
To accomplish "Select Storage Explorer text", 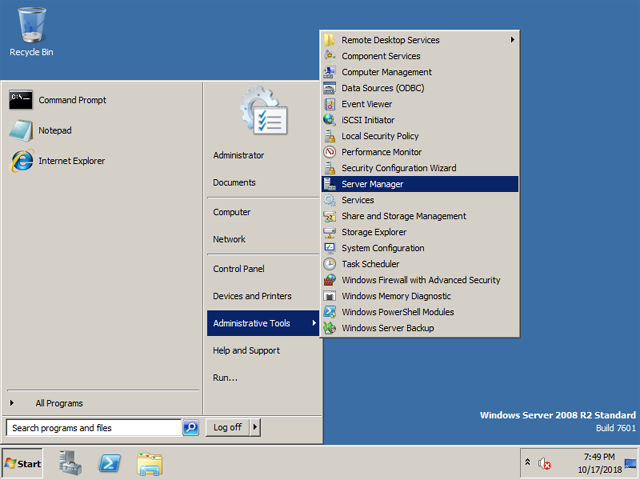I will point(374,232).
